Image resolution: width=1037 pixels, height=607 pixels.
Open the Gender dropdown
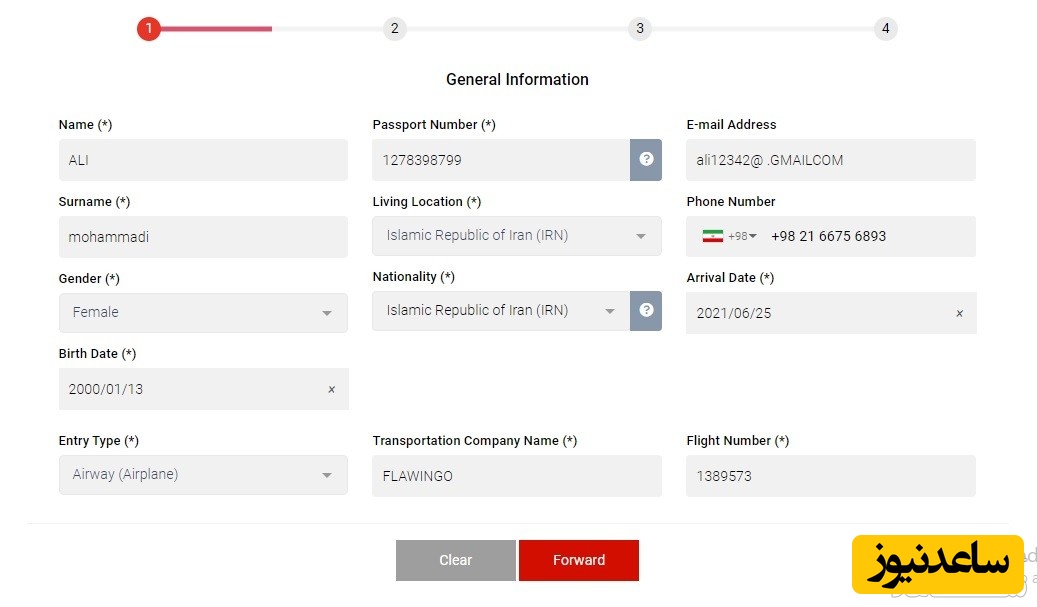click(x=203, y=313)
